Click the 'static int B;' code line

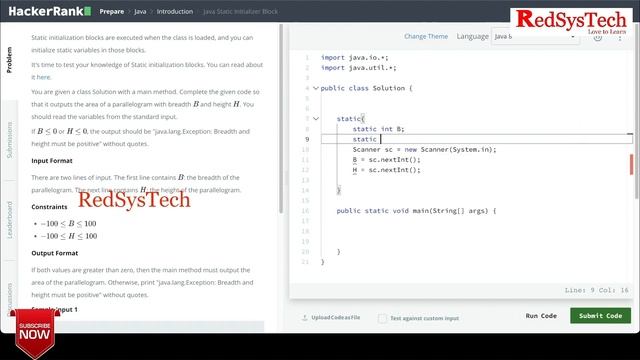[378, 129]
